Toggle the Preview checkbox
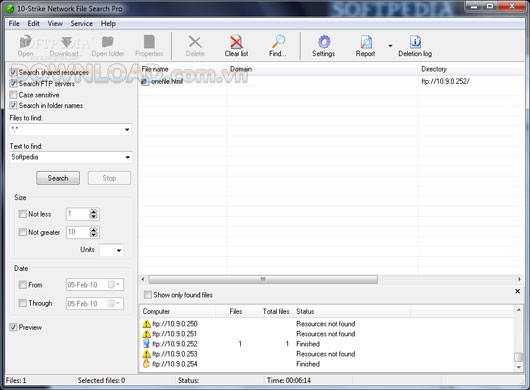This screenshot has height=390, width=530. 13,327
